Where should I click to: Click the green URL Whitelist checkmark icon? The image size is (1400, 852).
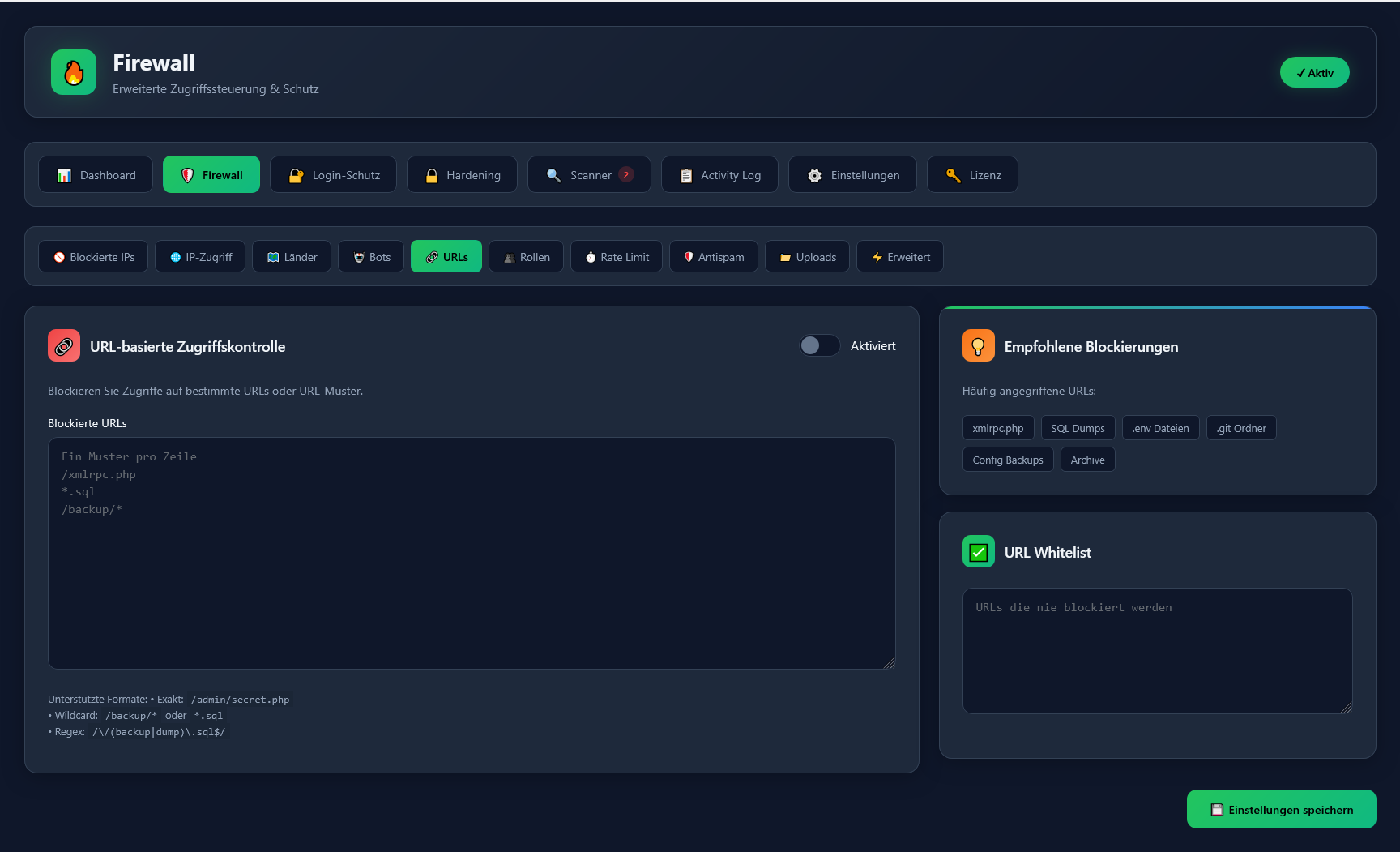[978, 551]
